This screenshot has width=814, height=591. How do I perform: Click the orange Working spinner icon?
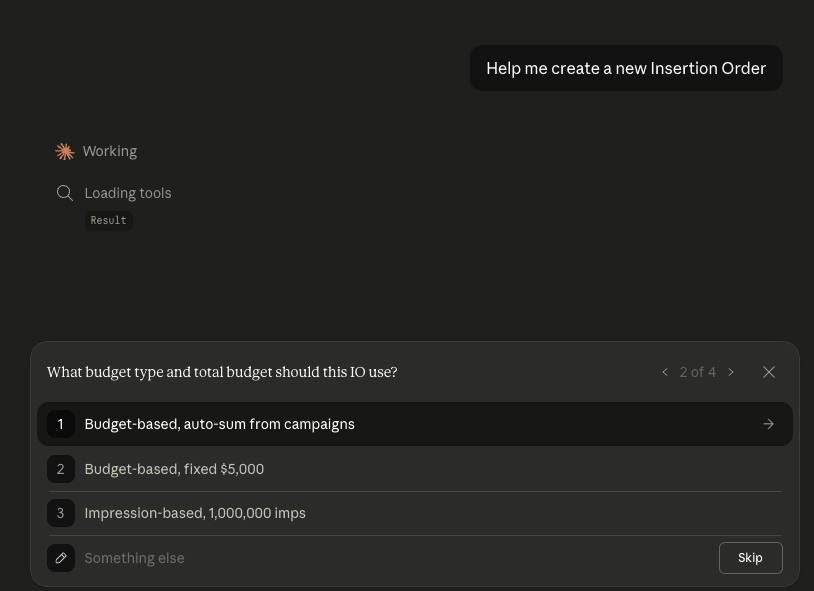click(x=65, y=152)
